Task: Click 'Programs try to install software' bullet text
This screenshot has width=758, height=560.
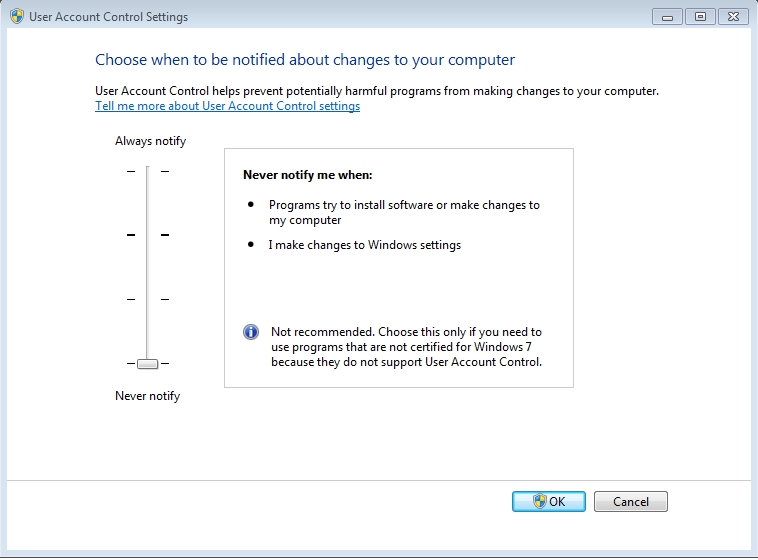Action: coord(404,212)
